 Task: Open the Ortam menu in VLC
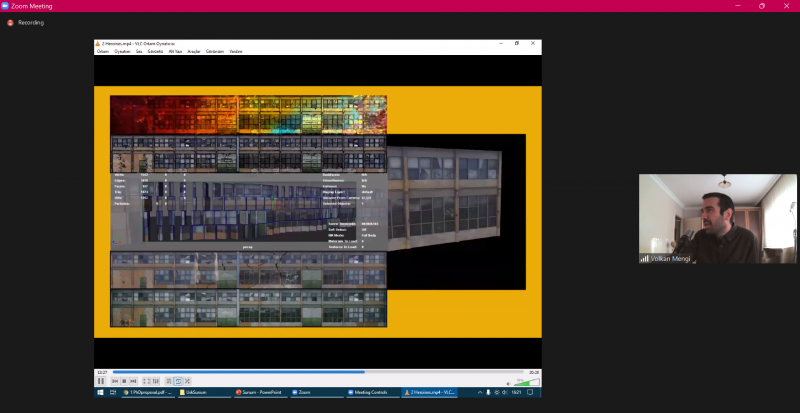102,51
